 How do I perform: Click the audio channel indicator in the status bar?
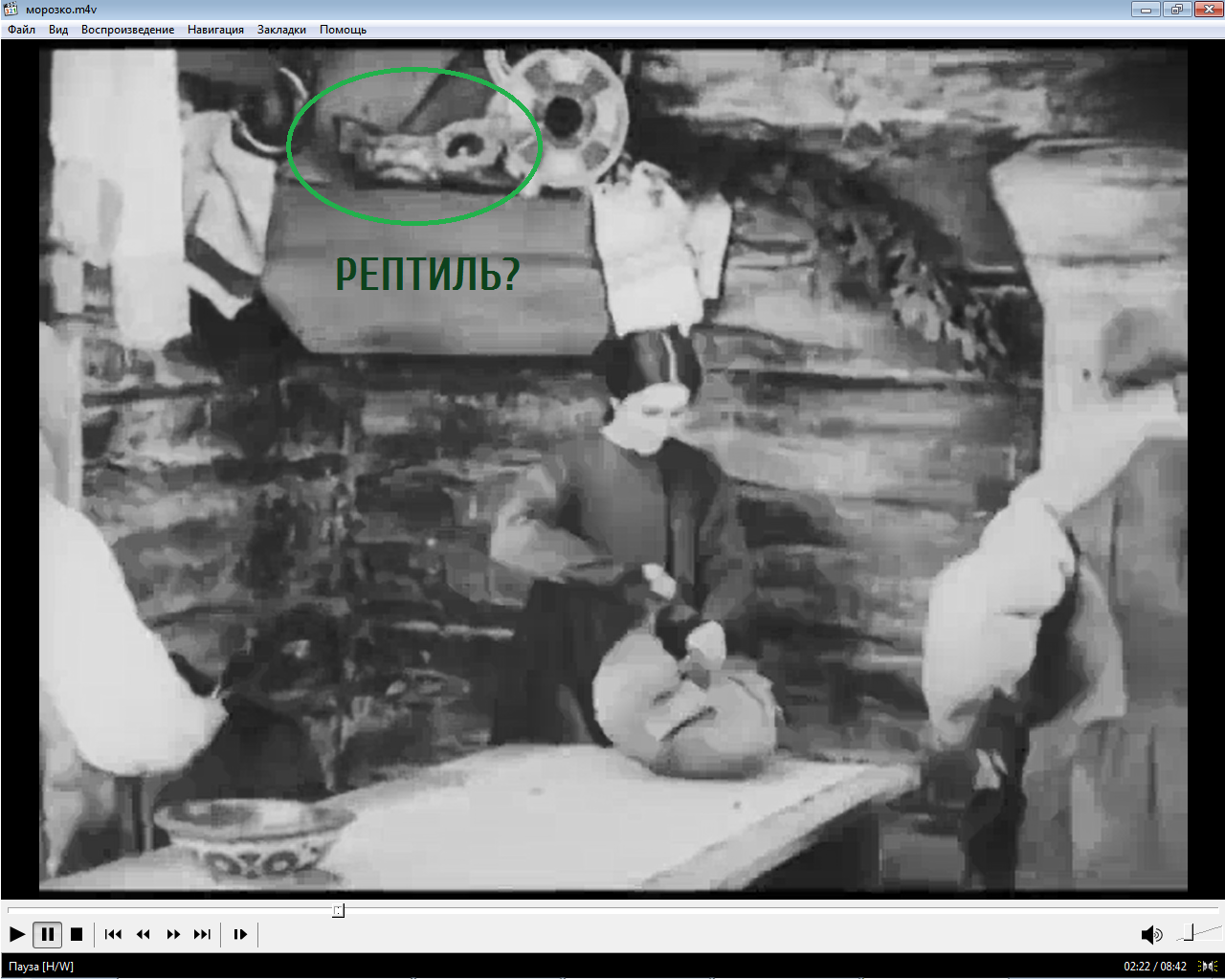tap(1208, 967)
